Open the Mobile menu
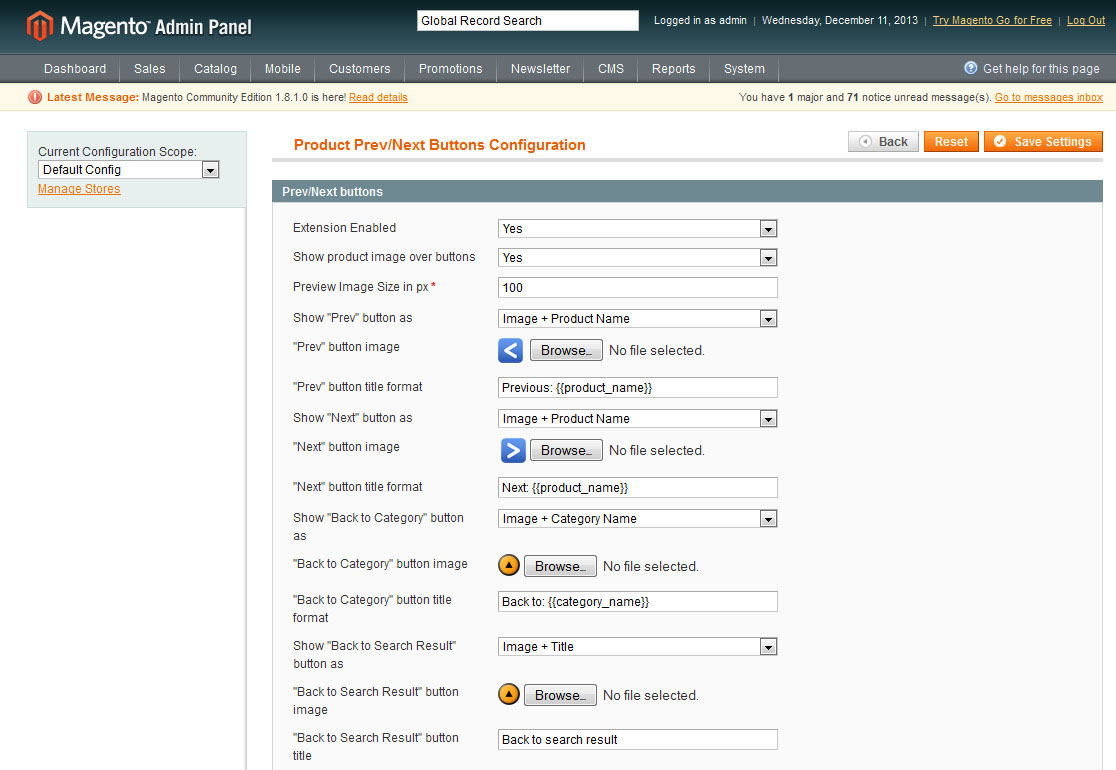The width and height of the screenshot is (1116, 770). 283,69
